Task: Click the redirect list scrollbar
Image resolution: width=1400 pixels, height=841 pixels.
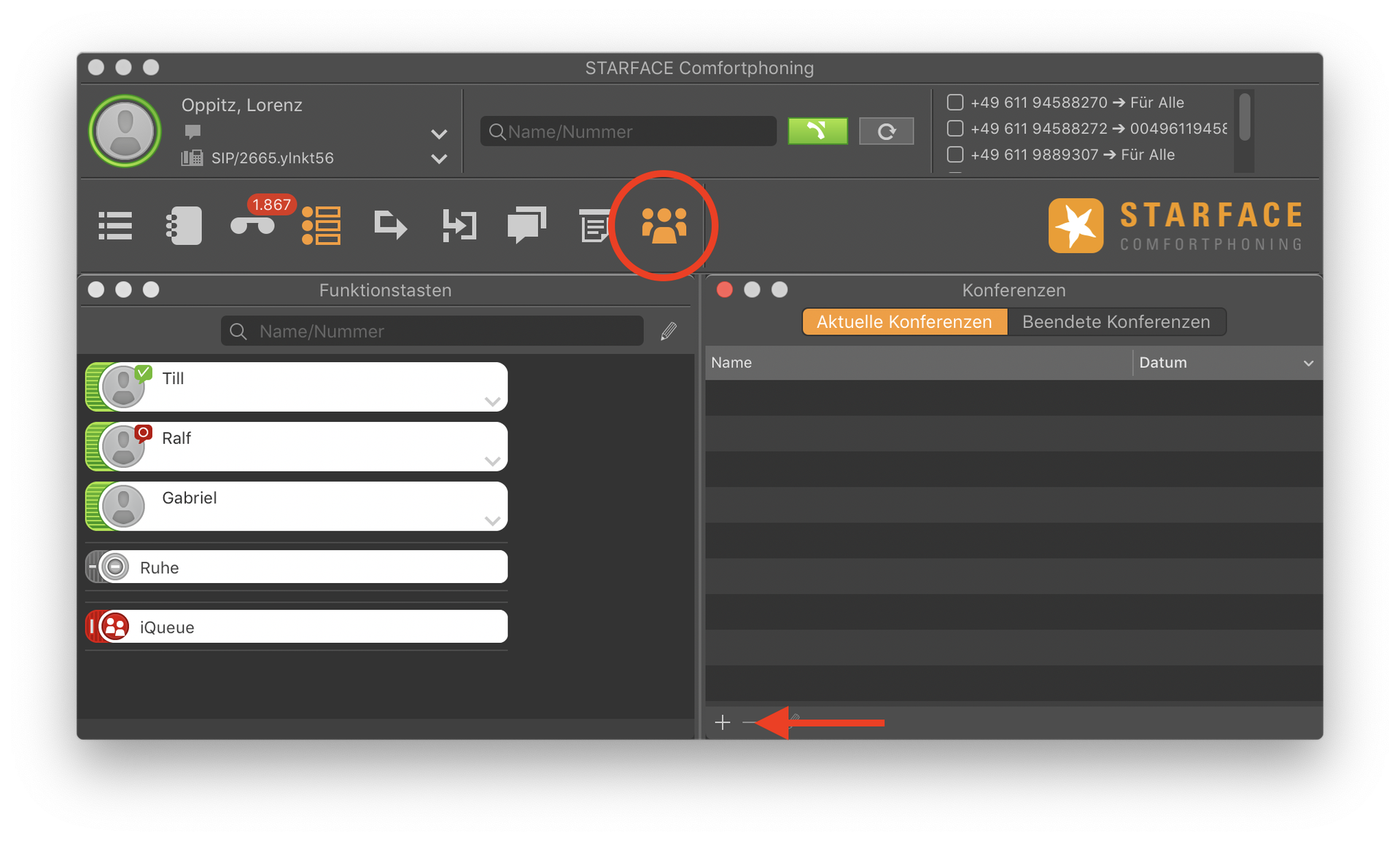Action: click(1245, 117)
